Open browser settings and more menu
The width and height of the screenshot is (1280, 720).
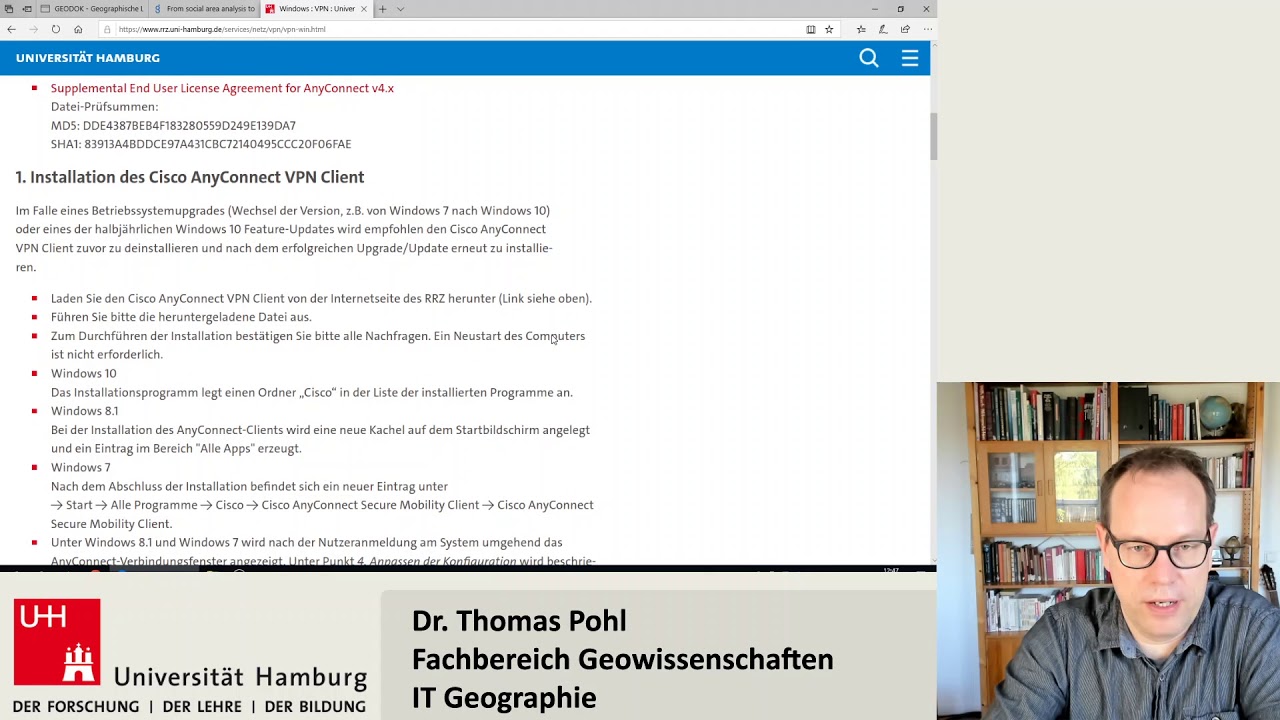point(927,29)
